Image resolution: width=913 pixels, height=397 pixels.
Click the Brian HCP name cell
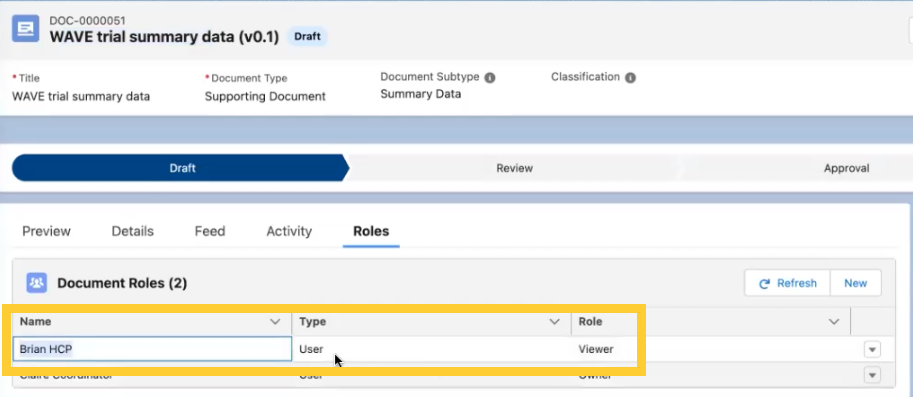coord(152,349)
